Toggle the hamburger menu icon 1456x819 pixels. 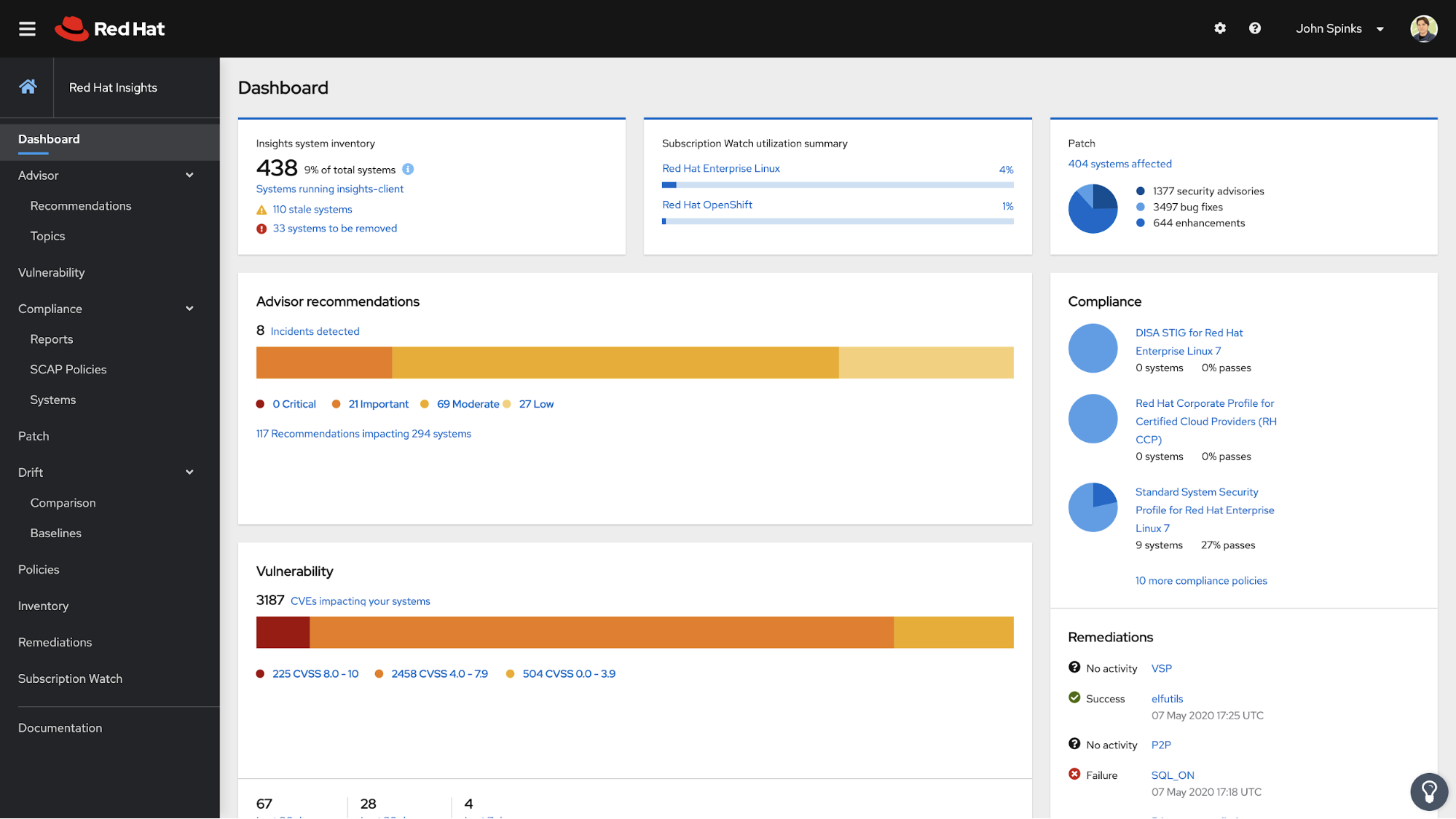coord(27,28)
